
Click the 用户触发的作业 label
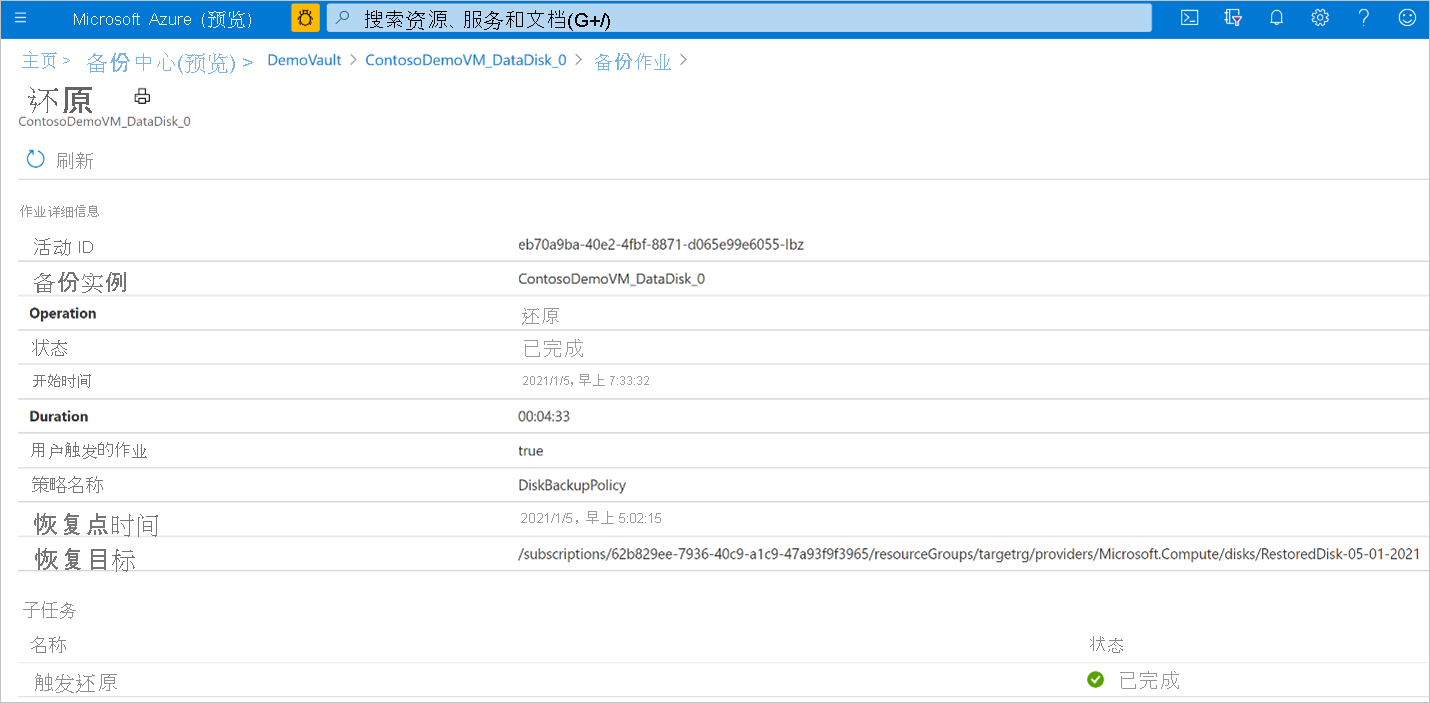[90, 451]
